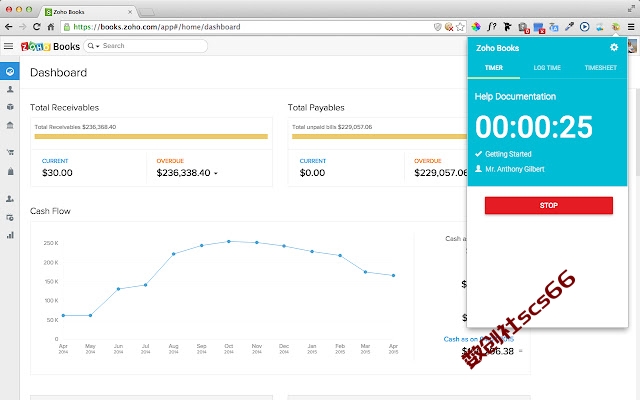Click the shield icon in address bar
Image resolution: width=640 pixels, height=400 pixels.
pyautogui.click(x=438, y=27)
